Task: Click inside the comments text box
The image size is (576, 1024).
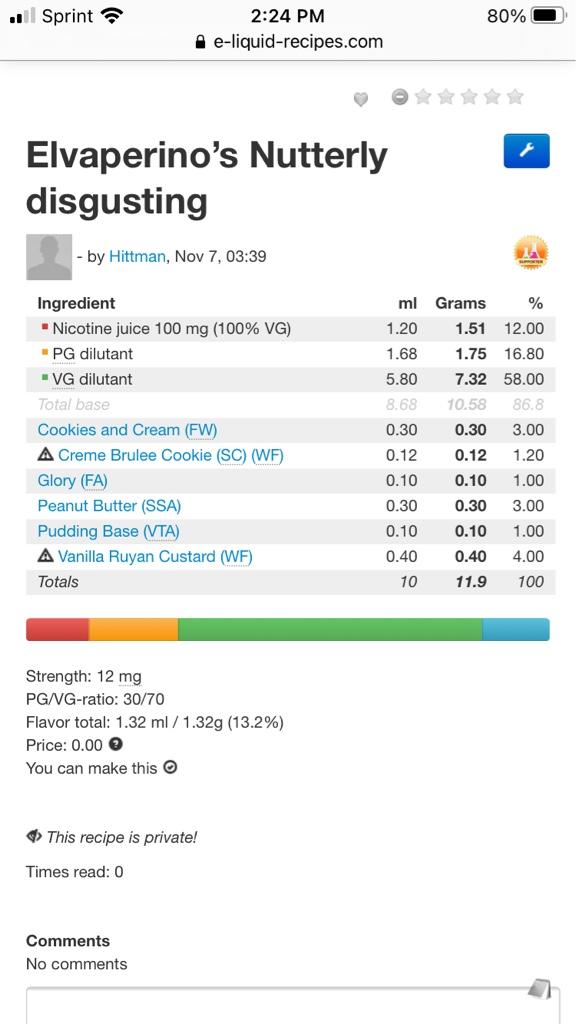Action: [293, 1006]
